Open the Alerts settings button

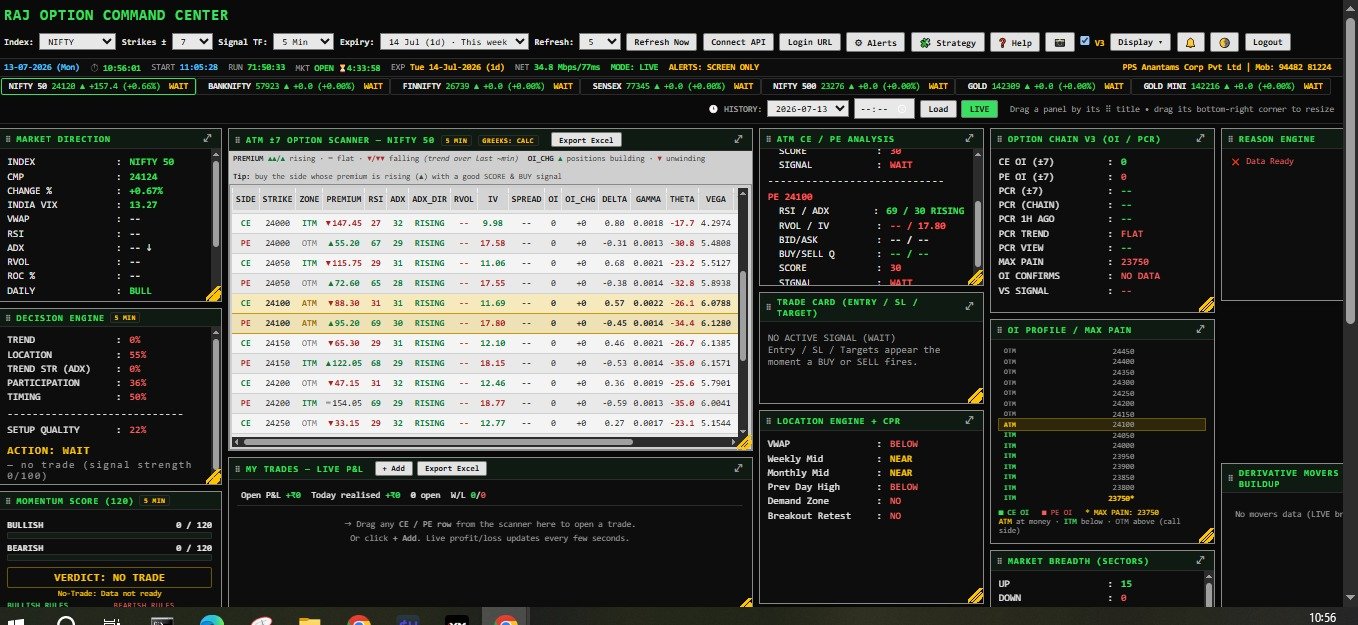[875, 42]
